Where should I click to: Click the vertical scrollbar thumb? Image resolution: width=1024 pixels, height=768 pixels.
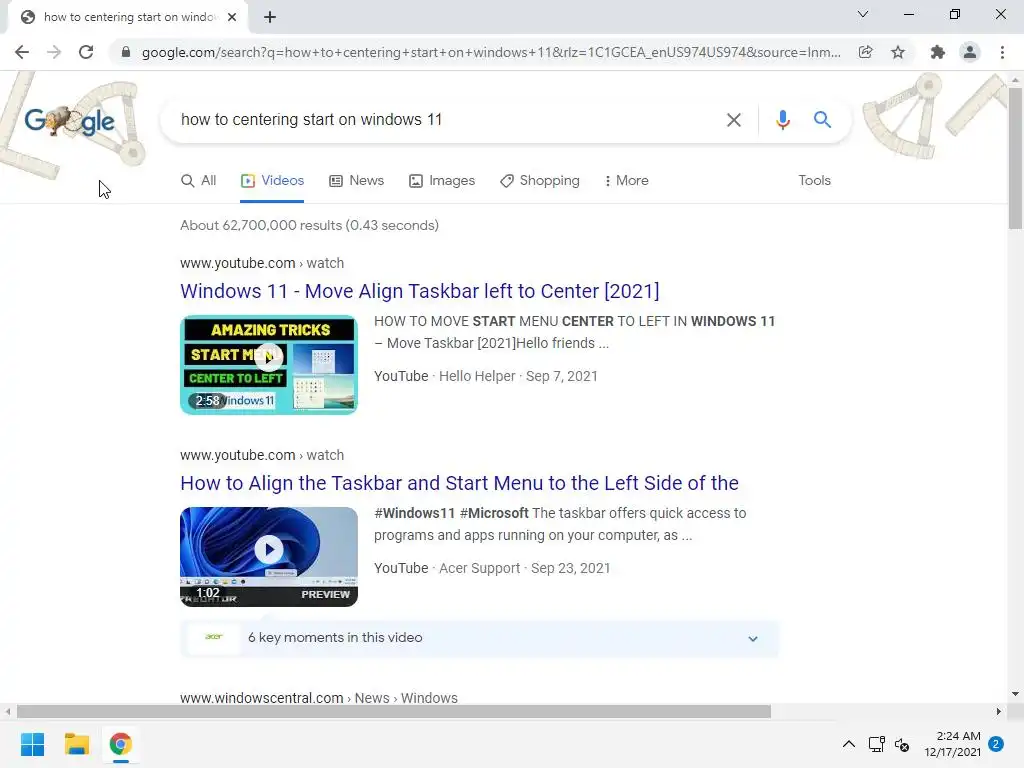1015,159
